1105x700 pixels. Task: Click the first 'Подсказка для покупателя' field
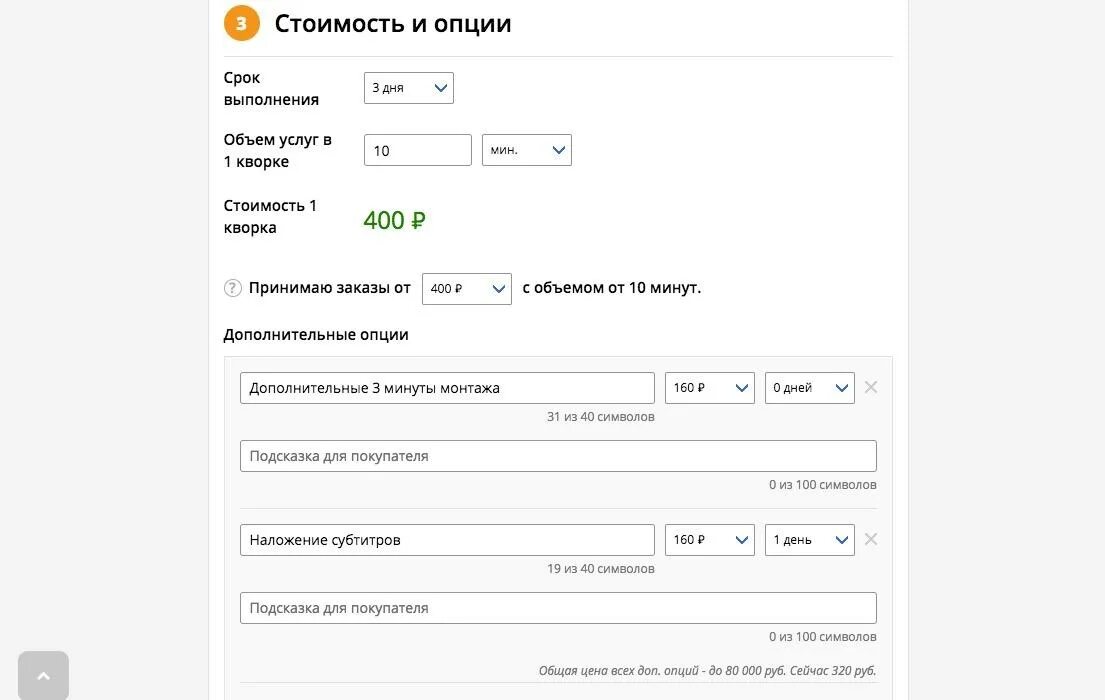(558, 456)
